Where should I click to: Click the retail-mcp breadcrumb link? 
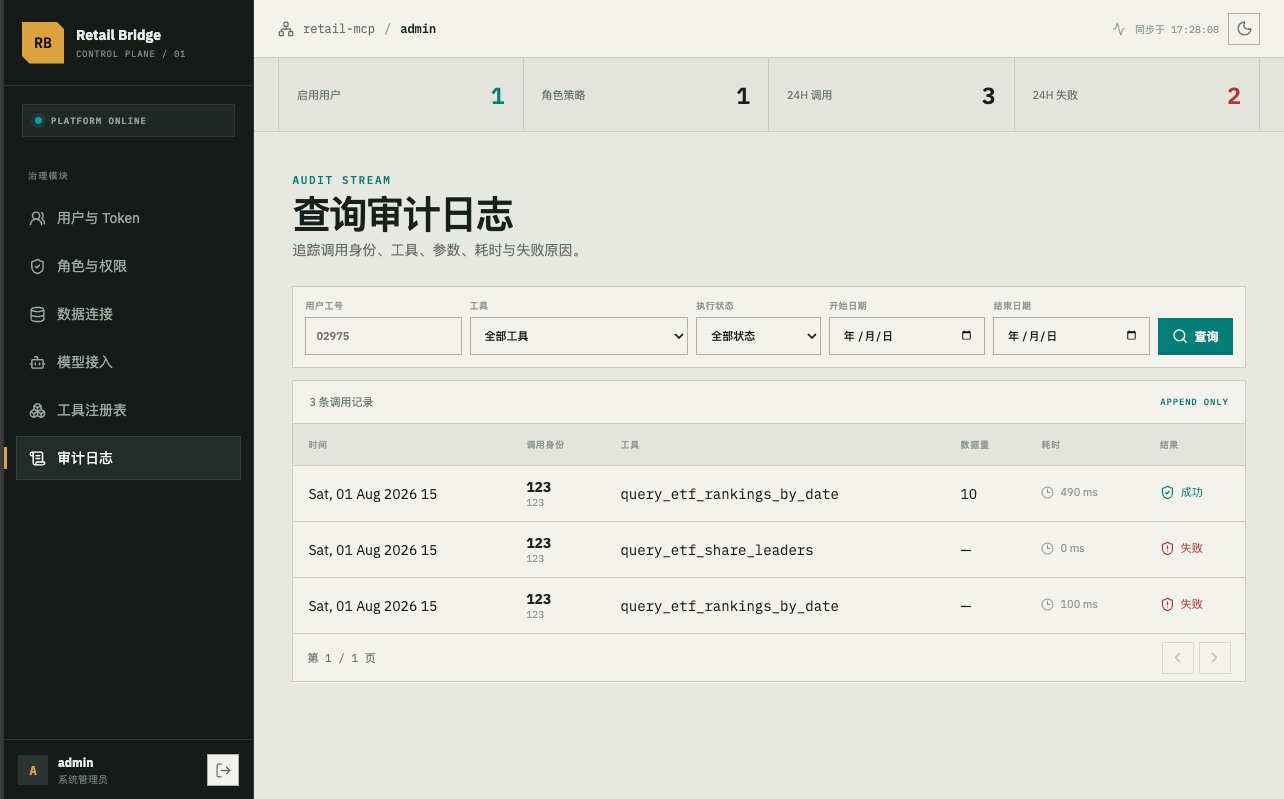pos(339,29)
